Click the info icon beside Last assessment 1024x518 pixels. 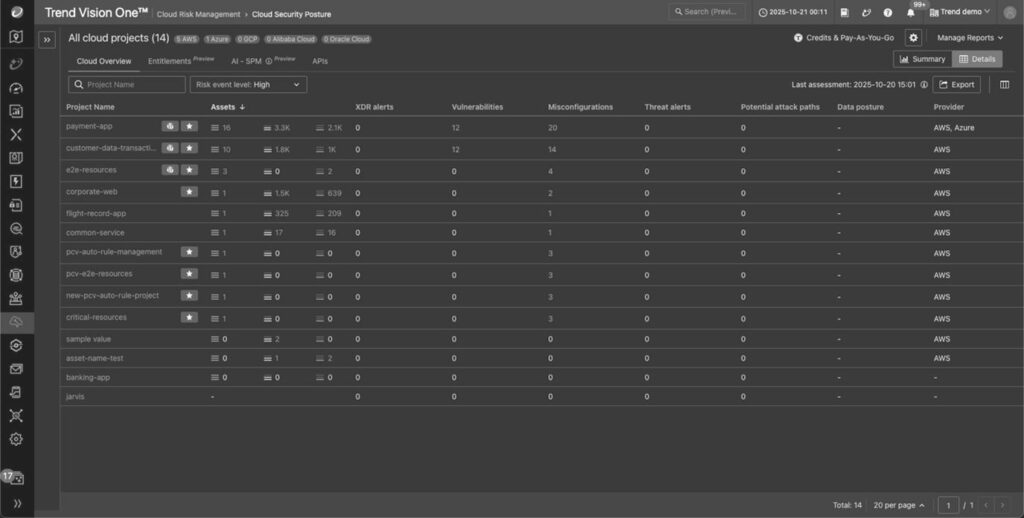924,84
